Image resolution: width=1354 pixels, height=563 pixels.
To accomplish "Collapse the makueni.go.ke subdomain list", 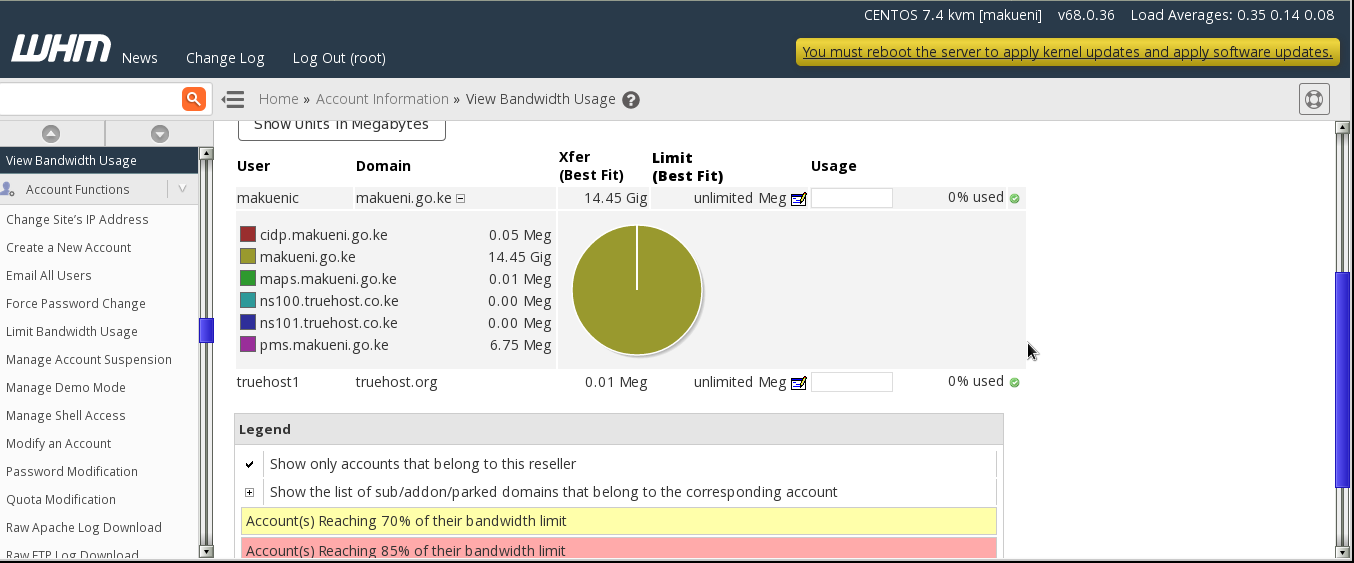I will [461, 199].
